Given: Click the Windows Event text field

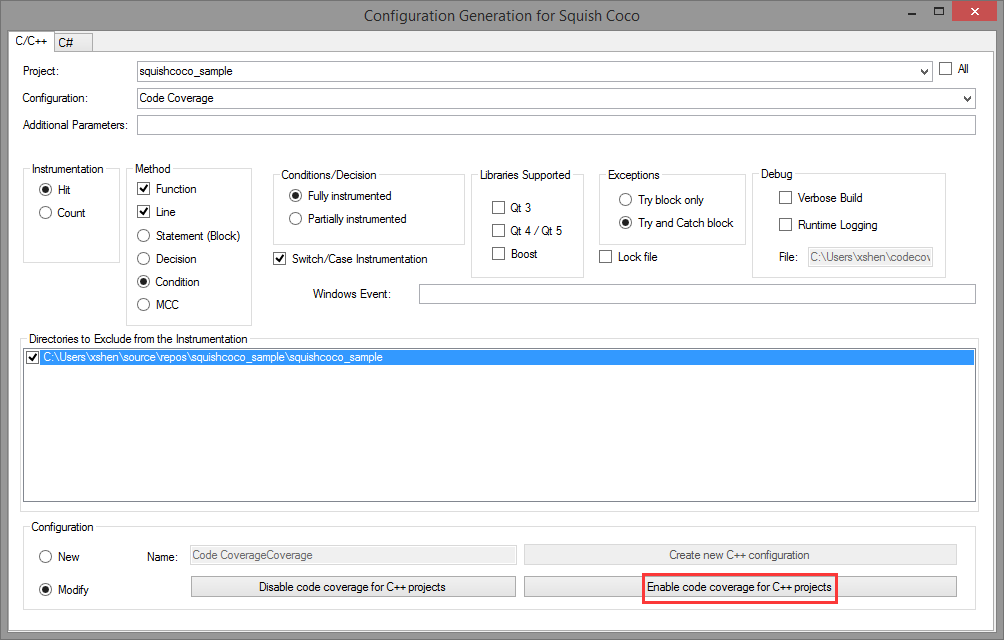Looking at the screenshot, I should pyautogui.click(x=696, y=294).
